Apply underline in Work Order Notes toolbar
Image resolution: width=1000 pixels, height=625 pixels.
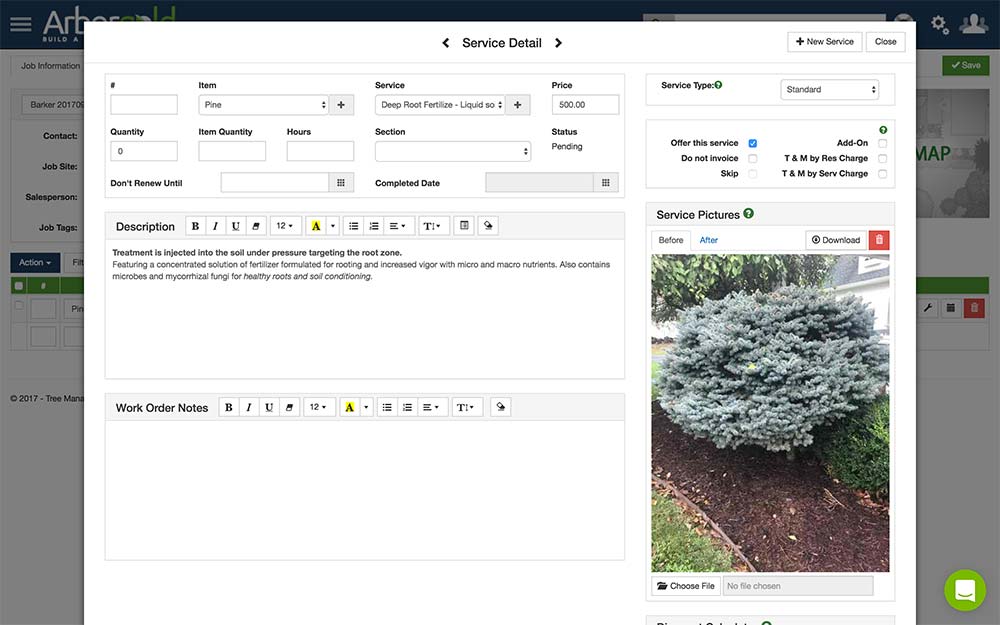[269, 407]
